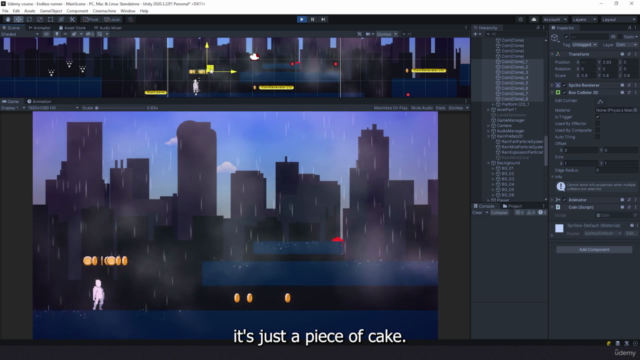Open the Shaded draw mode dropdown
The width and height of the screenshot is (640, 360).
(x=20, y=34)
